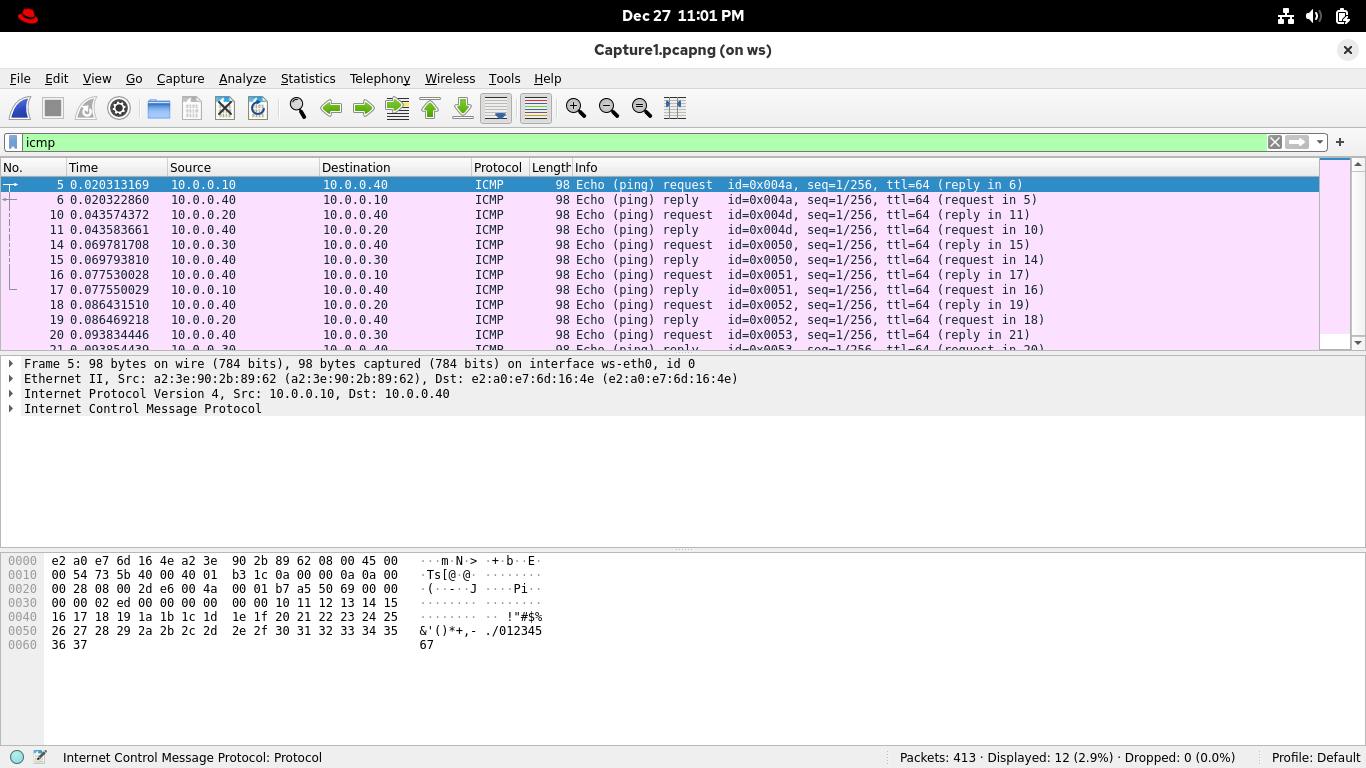
Task: Start capturing packets with shark fin icon
Action: [20, 108]
